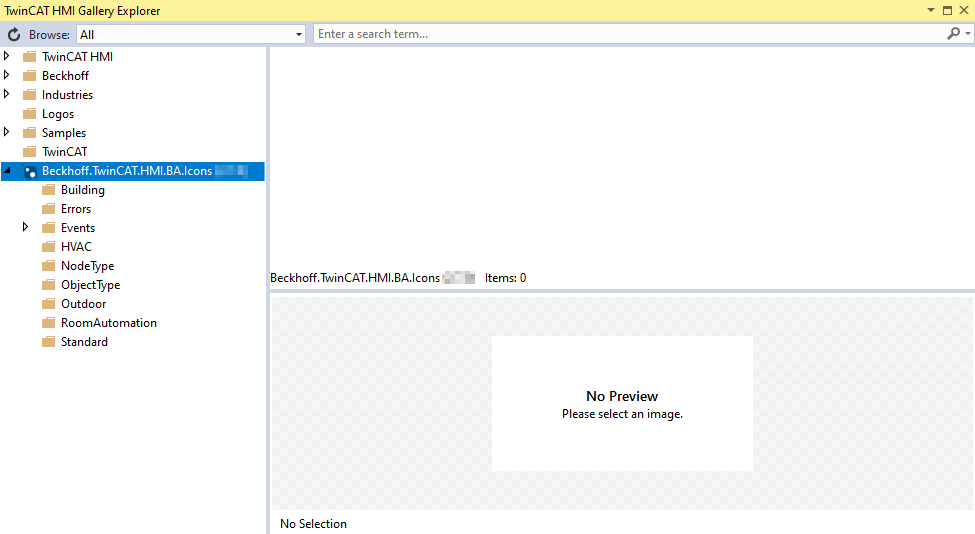Maximize the Gallery Explorer panel
Screen dimensions: 975x534
[947, 10]
